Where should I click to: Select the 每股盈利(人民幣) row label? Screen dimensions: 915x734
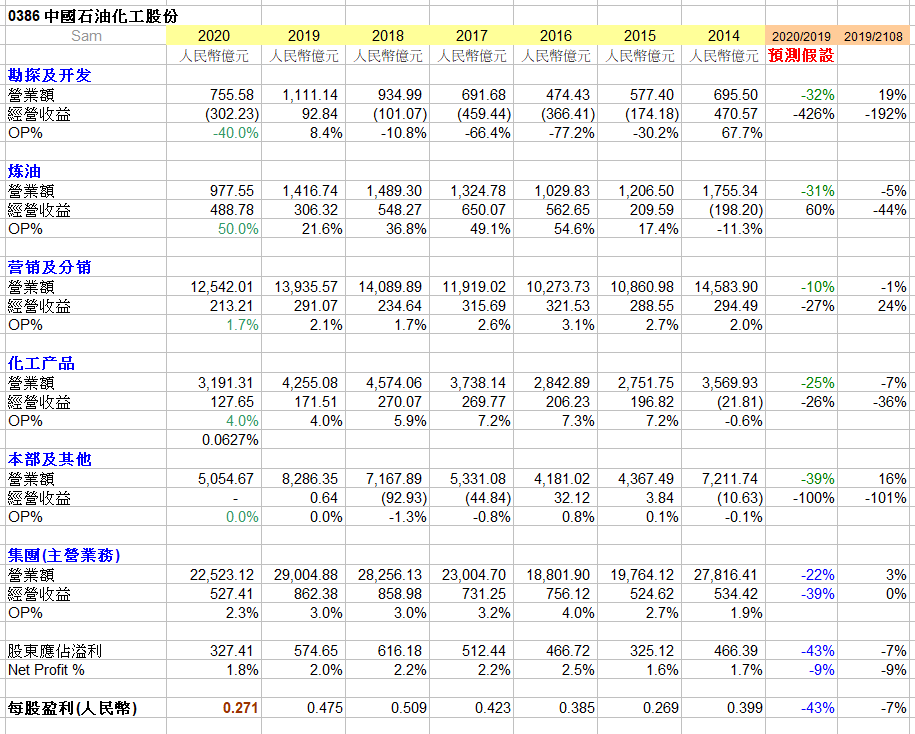tap(72, 708)
